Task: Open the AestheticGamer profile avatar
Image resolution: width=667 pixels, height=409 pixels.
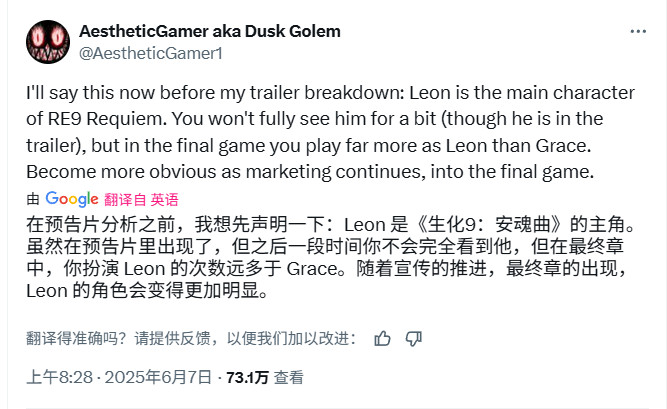Action: [x=46, y=41]
